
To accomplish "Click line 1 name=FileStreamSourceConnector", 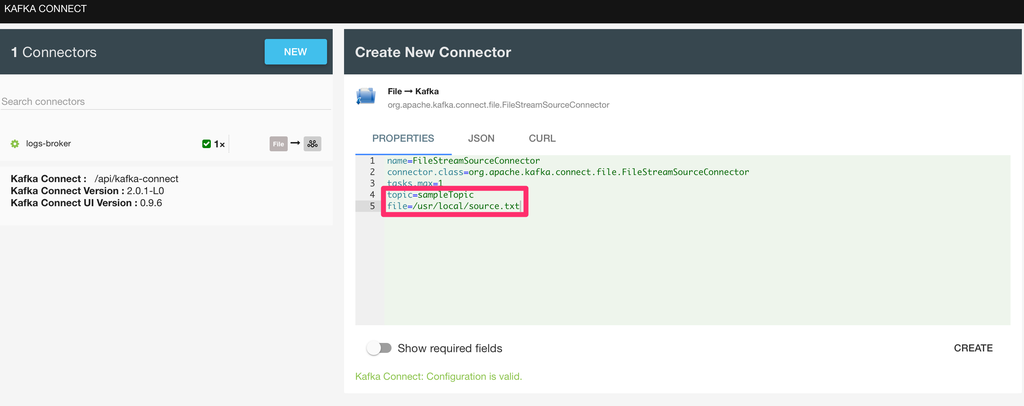I will point(463,161).
